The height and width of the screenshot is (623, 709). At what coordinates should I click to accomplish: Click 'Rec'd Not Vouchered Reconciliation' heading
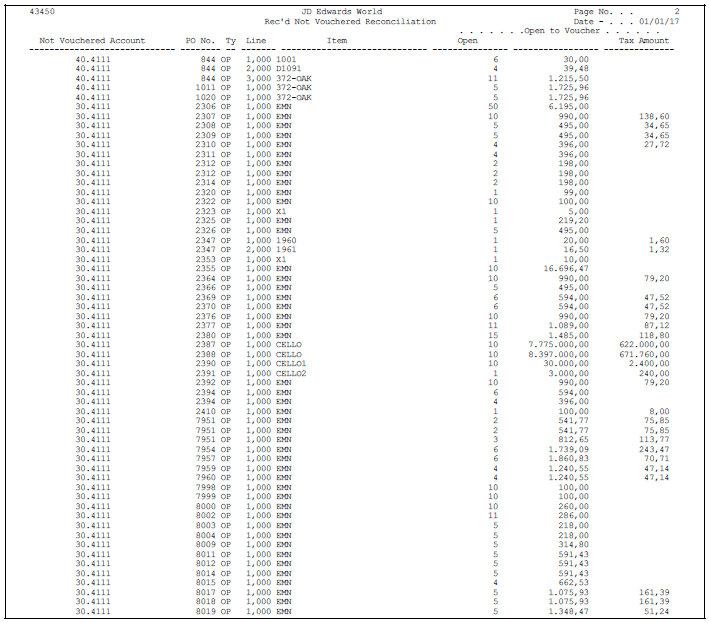[x=350, y=21]
